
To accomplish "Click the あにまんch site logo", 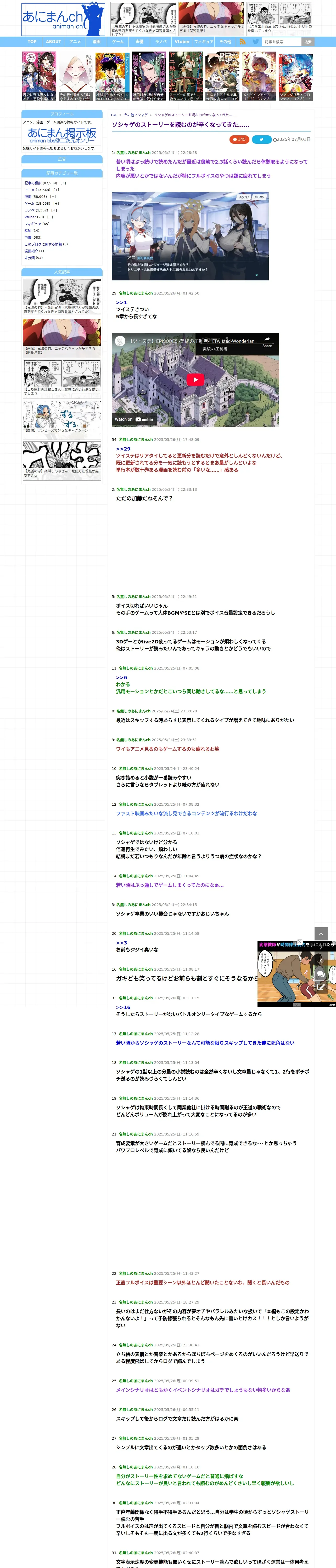I will [x=63, y=19].
